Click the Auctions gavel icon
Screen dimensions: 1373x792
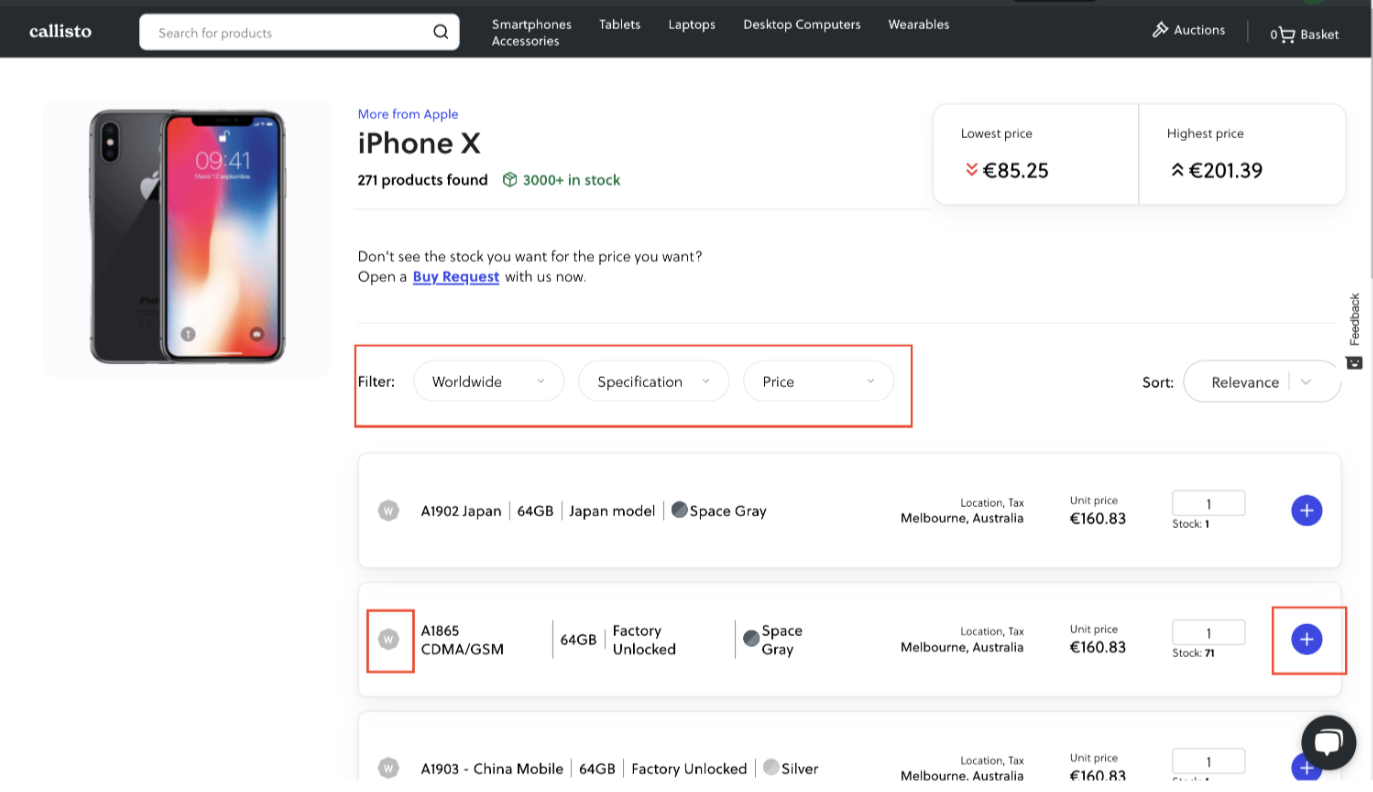click(1160, 30)
